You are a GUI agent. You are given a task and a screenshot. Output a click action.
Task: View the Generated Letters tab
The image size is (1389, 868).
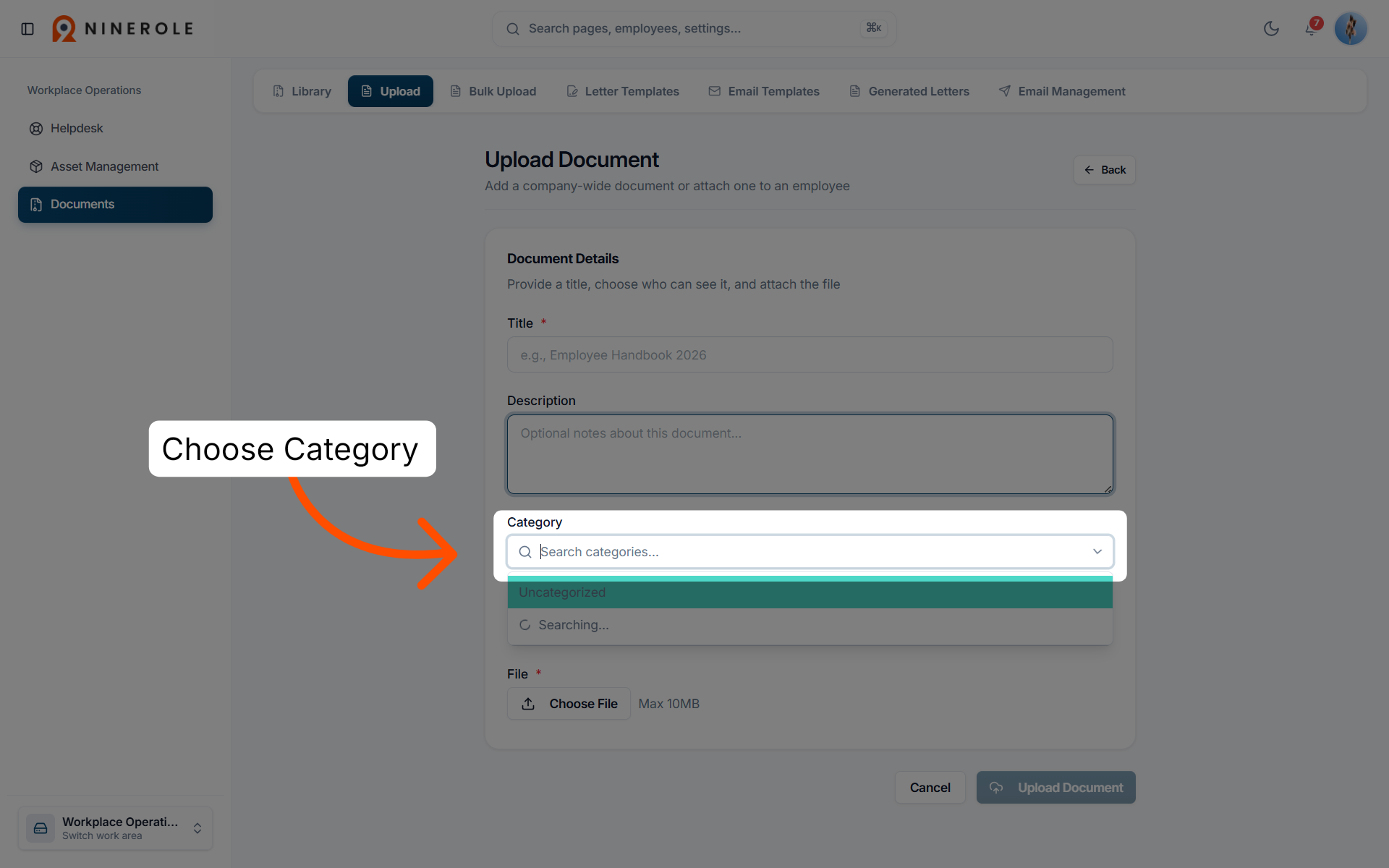pyautogui.click(x=909, y=91)
